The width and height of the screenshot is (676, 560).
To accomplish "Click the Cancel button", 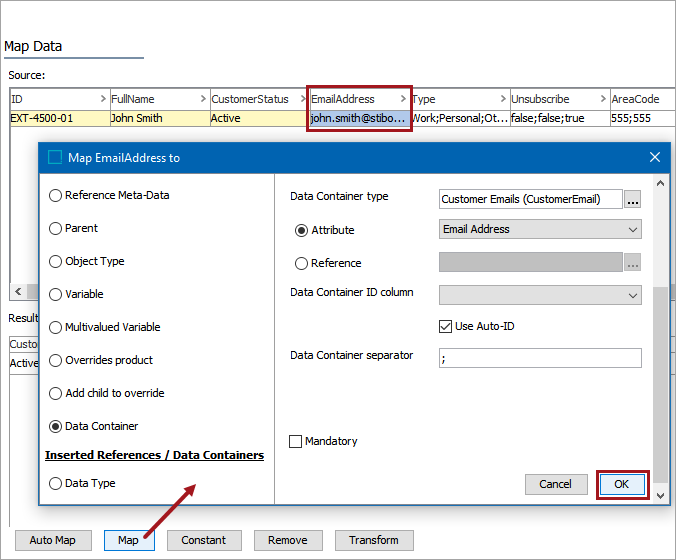I will click(555, 484).
